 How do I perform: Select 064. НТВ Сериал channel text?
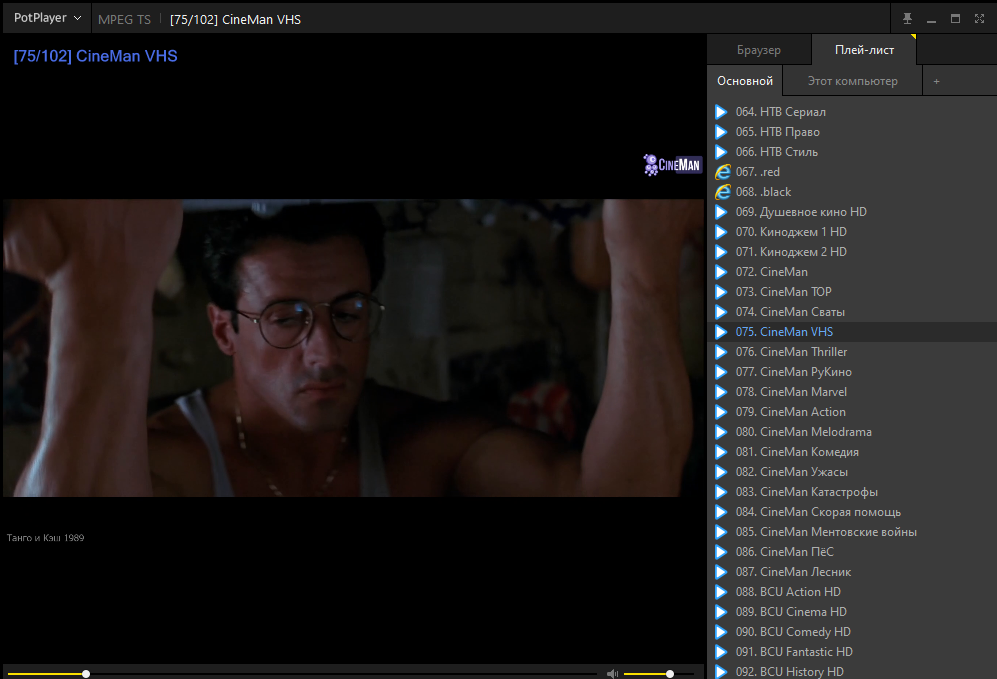point(781,112)
